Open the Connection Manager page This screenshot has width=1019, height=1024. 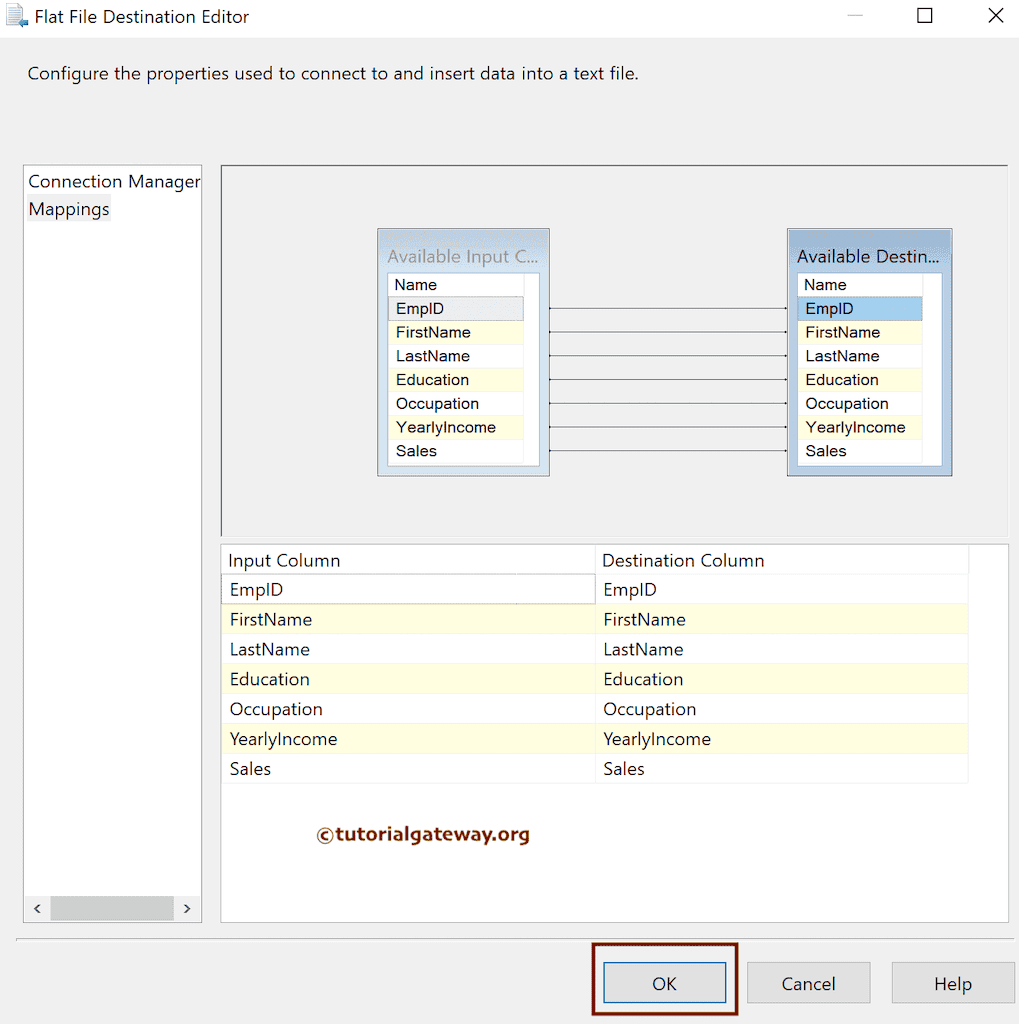113,182
